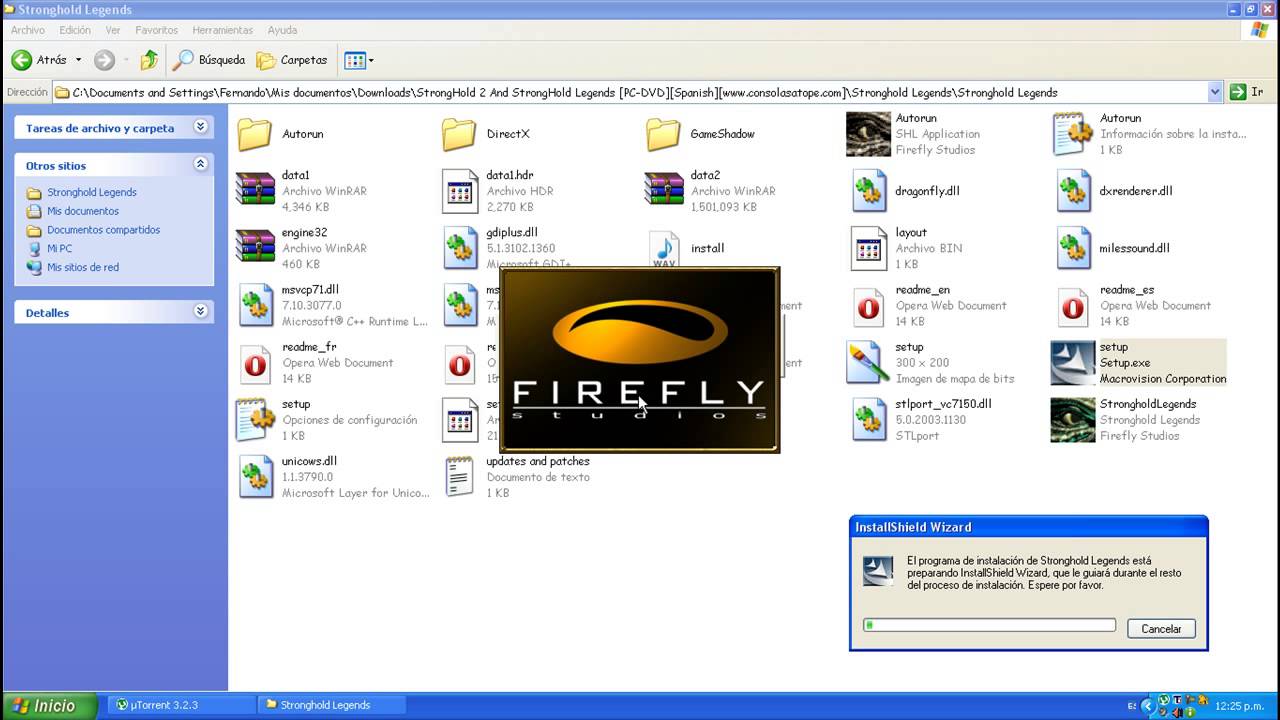Expand the Detalles panel
This screenshot has width=1280, height=720.
pyautogui.click(x=200, y=311)
